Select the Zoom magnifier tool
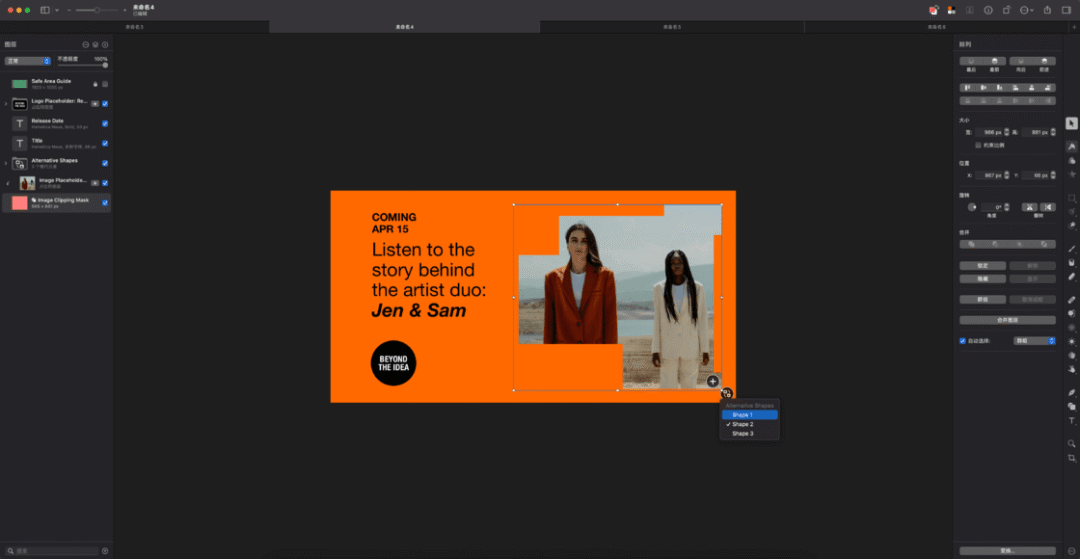This screenshot has height=559, width=1080. click(1071, 443)
